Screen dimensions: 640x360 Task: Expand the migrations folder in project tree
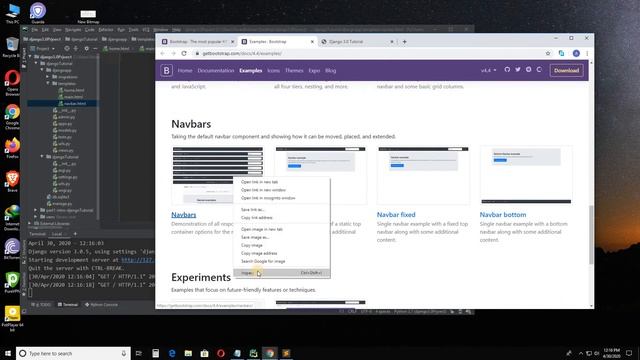(x=48, y=77)
